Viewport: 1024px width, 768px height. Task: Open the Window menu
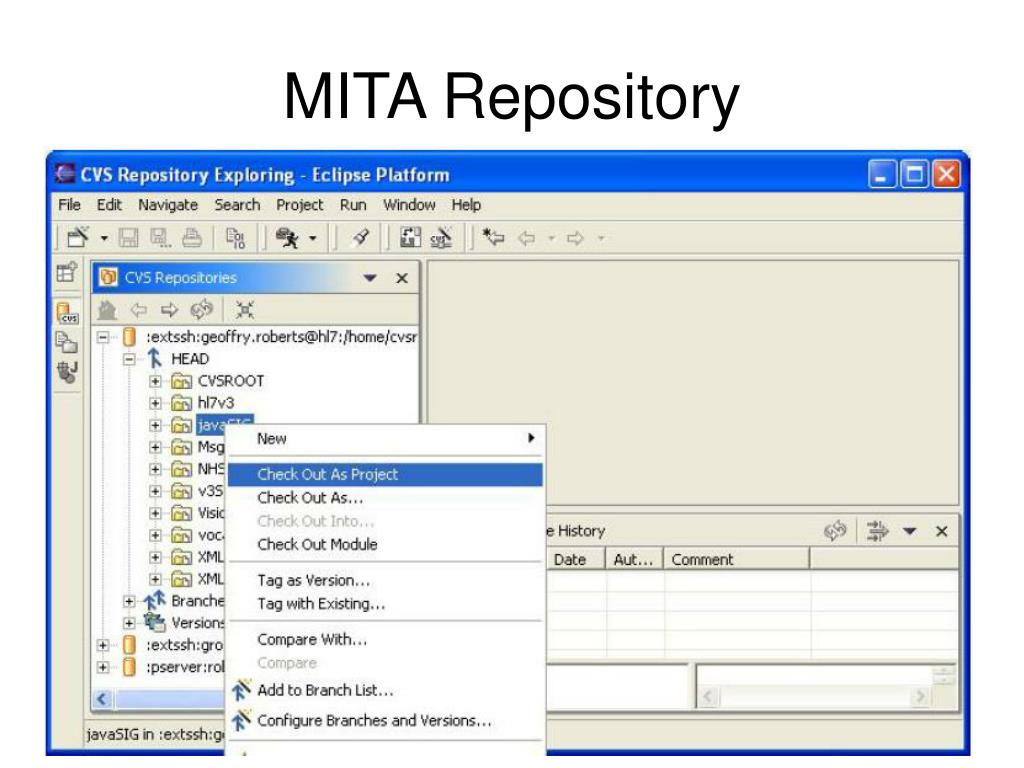[x=409, y=205]
